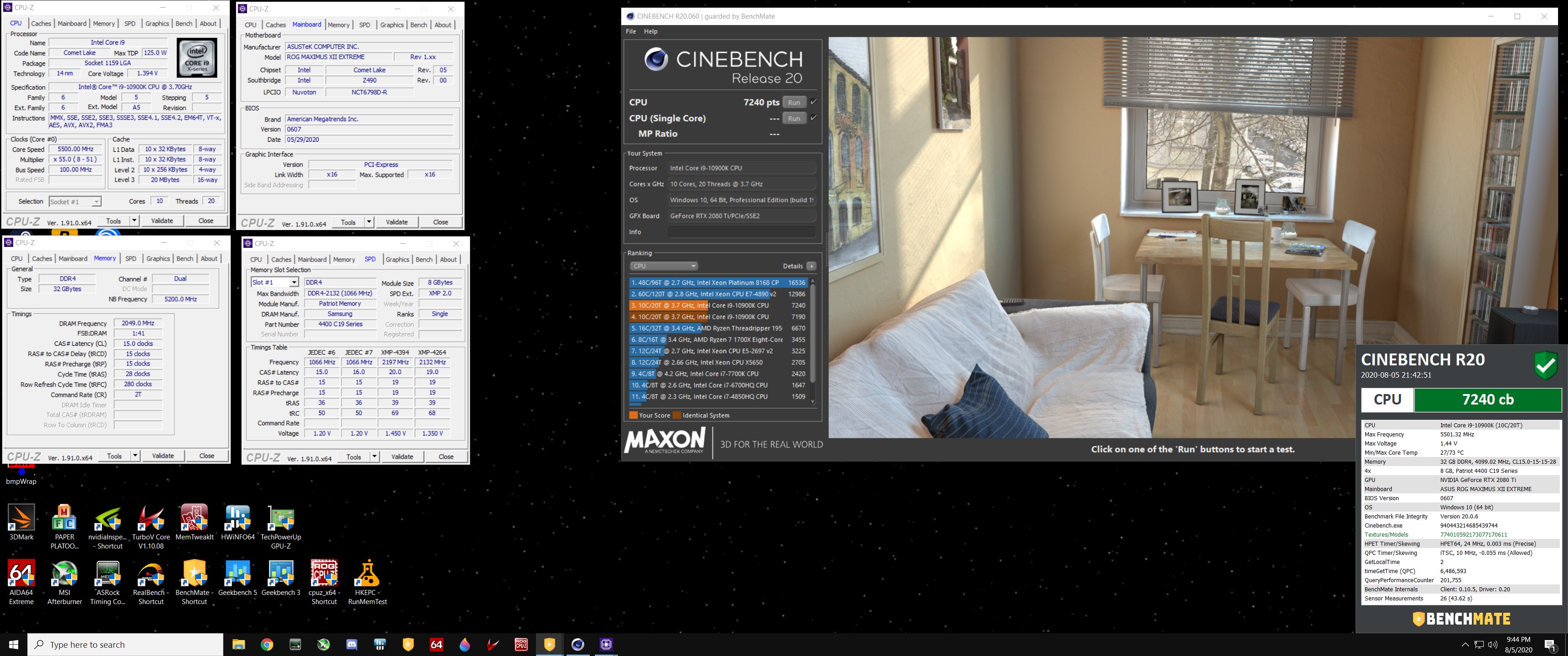1568x656 pixels.
Task: Open the bmpWrap desktop icon
Action: click(21, 475)
